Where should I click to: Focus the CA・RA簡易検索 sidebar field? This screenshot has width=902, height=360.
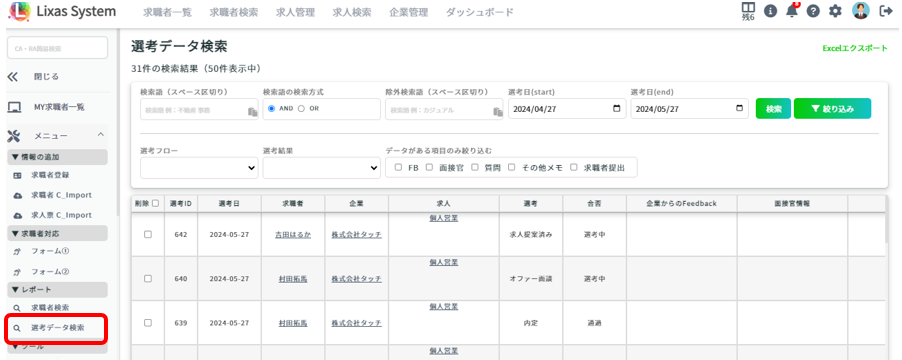click(x=57, y=48)
